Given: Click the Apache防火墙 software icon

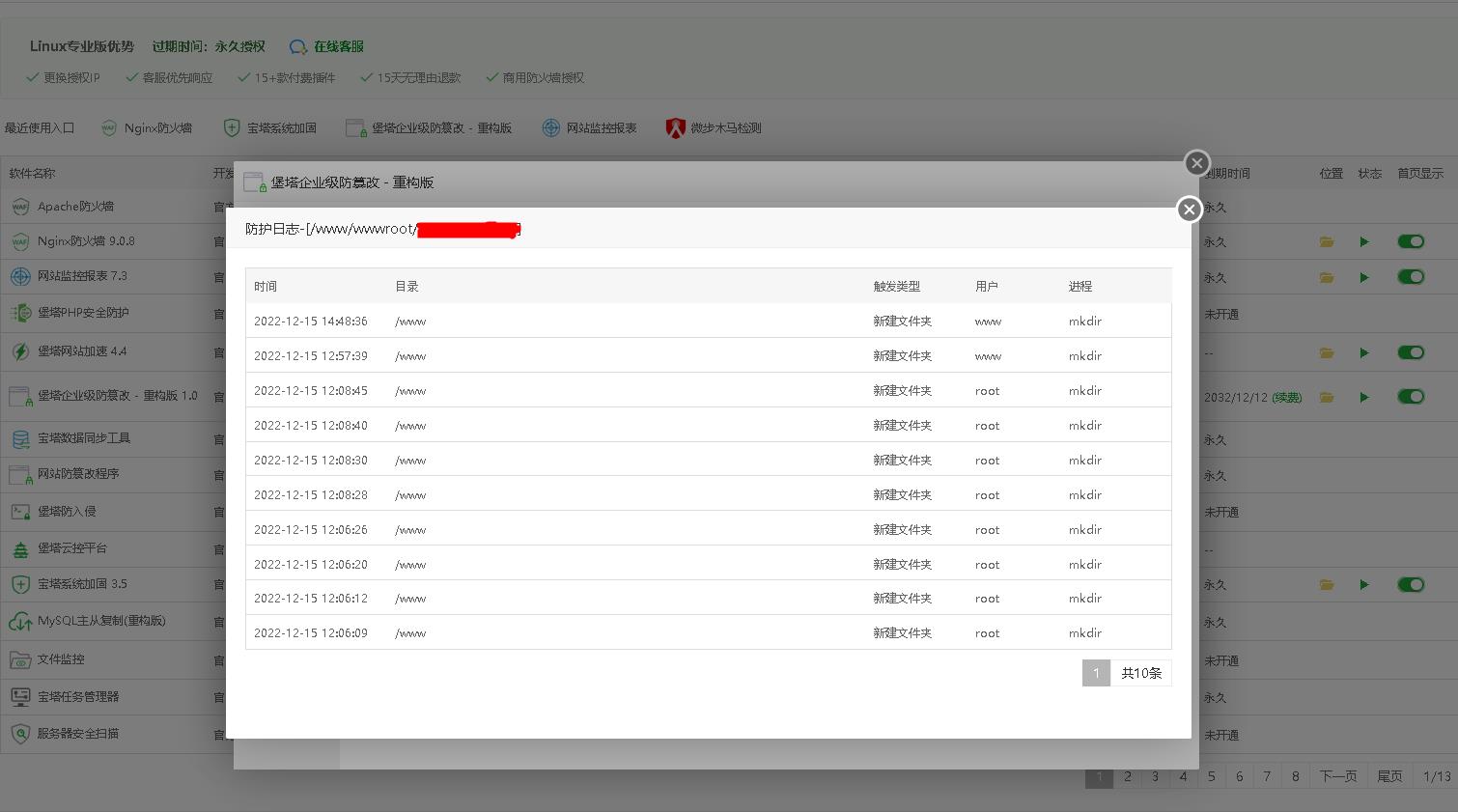Looking at the screenshot, I should coord(20,207).
